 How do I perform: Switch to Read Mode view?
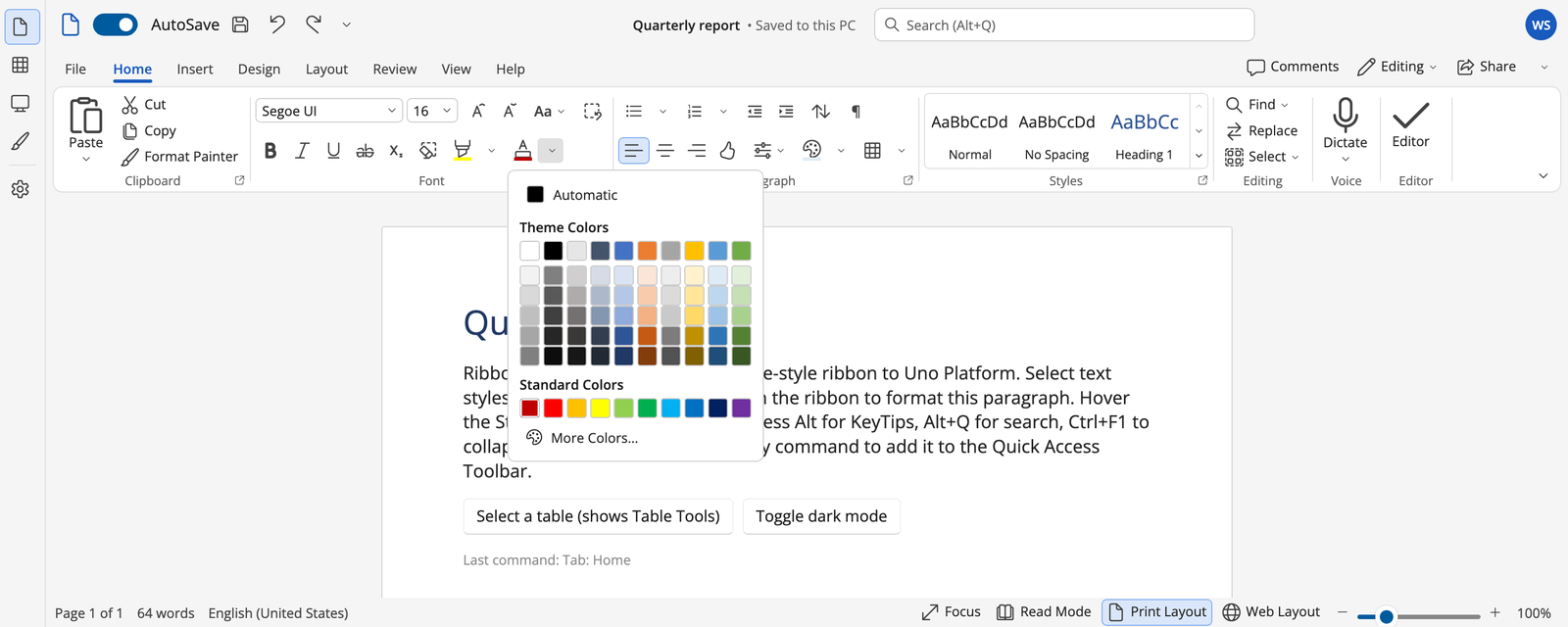1044,611
